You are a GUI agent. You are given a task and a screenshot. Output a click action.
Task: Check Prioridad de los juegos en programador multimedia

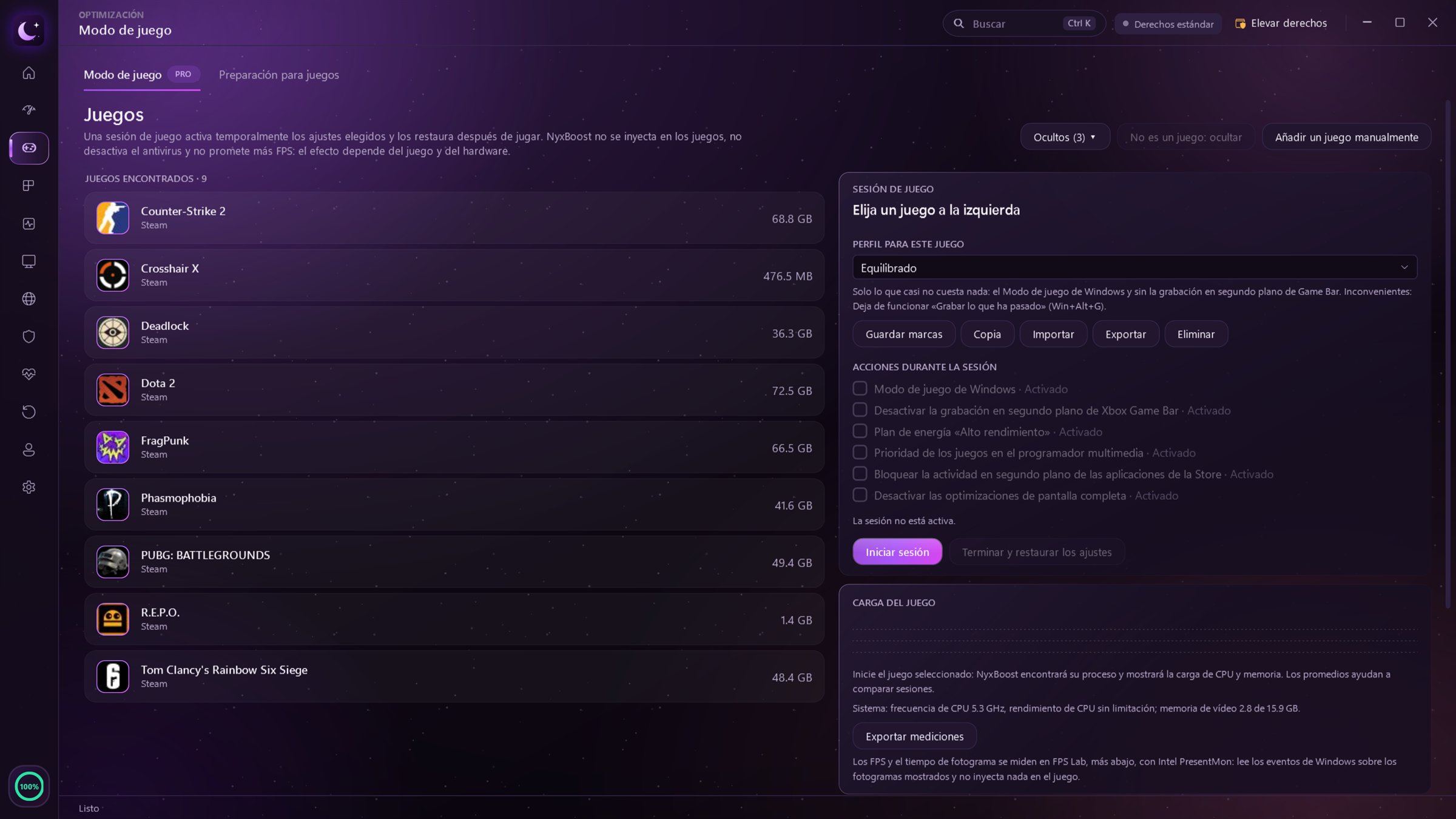point(860,452)
